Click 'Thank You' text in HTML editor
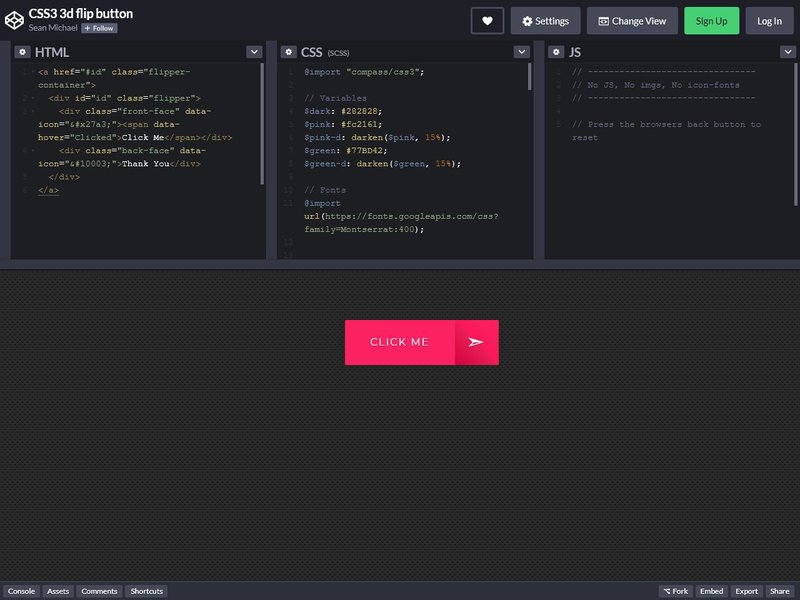Screen dimensions: 800x600 146,164
